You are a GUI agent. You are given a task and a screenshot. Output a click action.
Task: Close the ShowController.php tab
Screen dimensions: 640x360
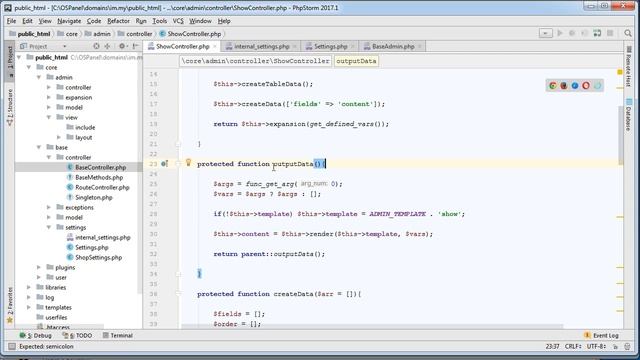(215, 47)
